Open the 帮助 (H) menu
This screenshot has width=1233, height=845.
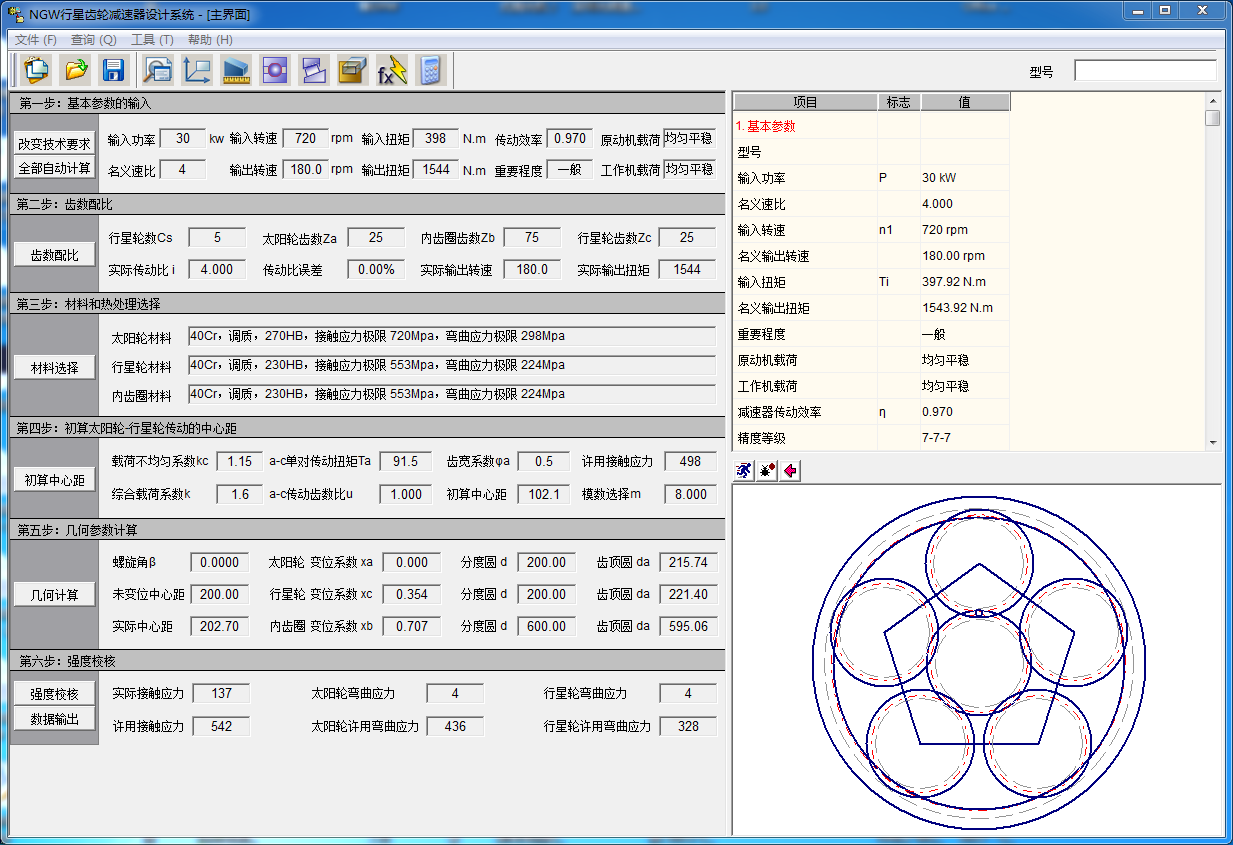210,40
